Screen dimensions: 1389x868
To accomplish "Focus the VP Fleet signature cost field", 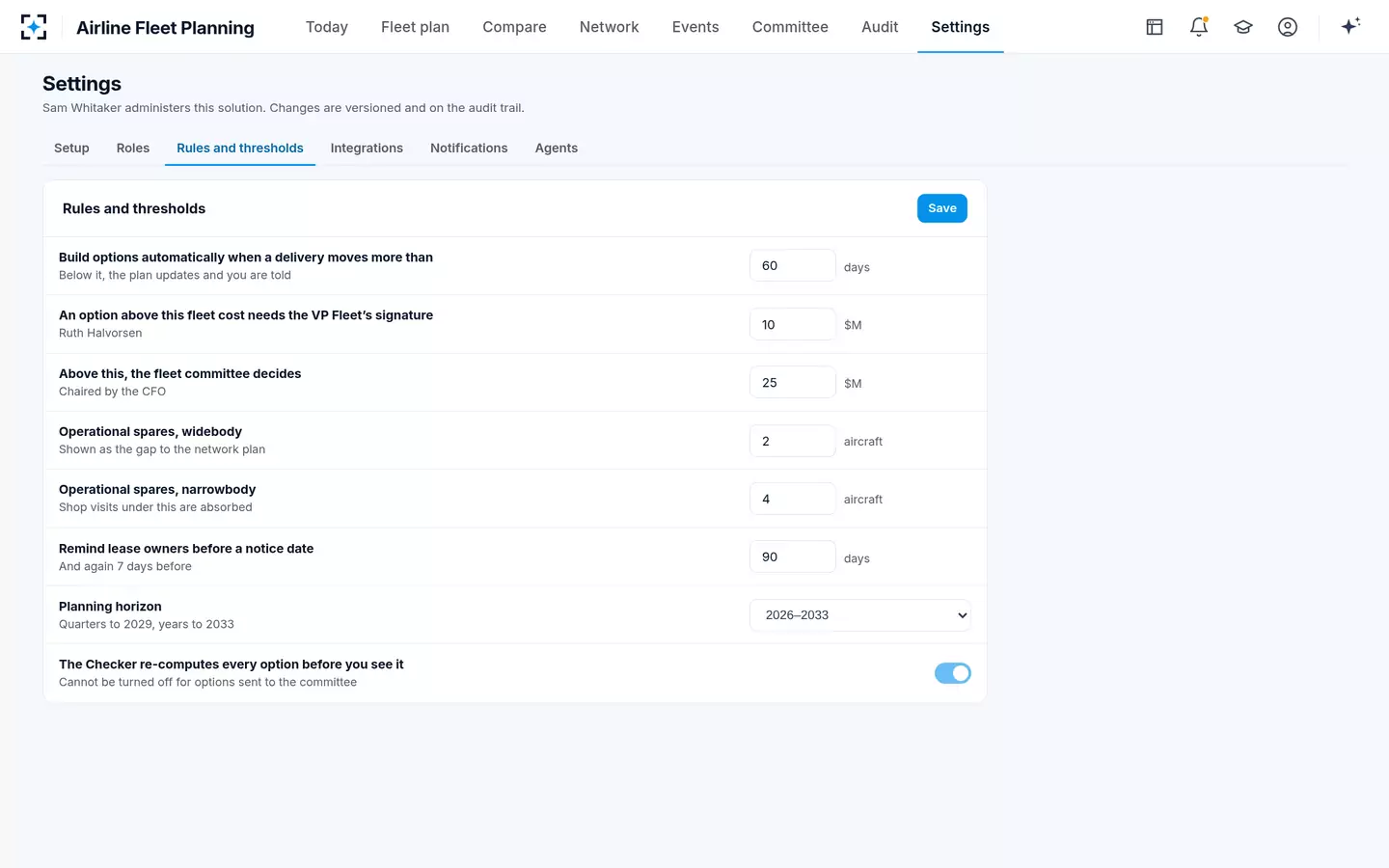I will click(793, 324).
